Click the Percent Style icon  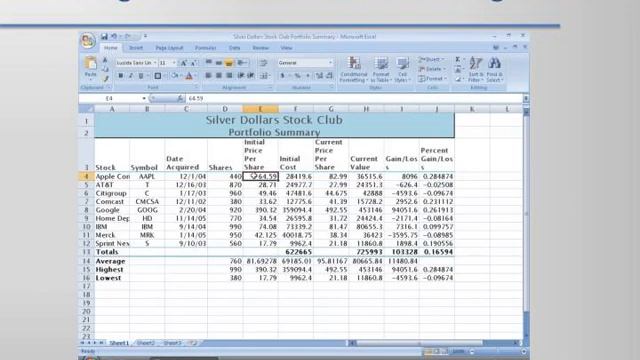click(x=298, y=76)
